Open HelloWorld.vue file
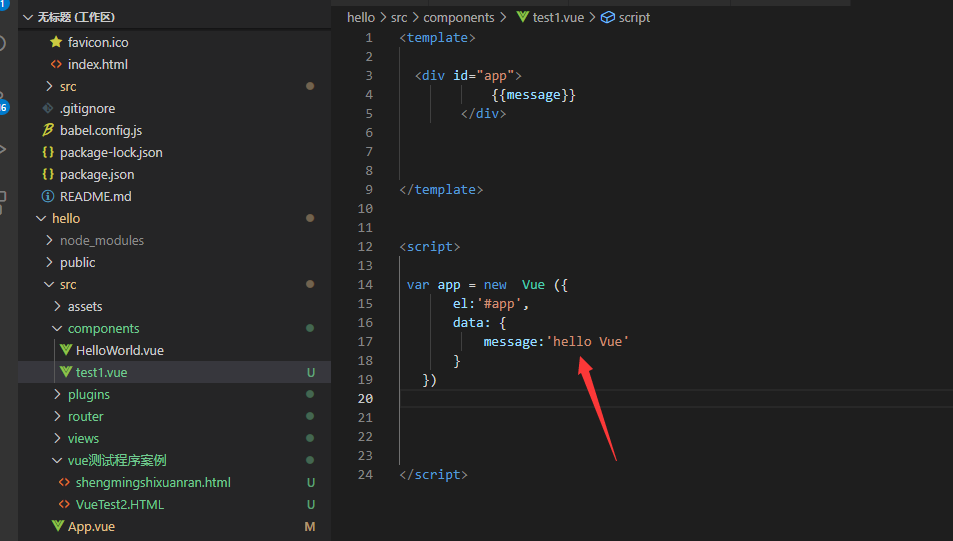 [x=120, y=351]
